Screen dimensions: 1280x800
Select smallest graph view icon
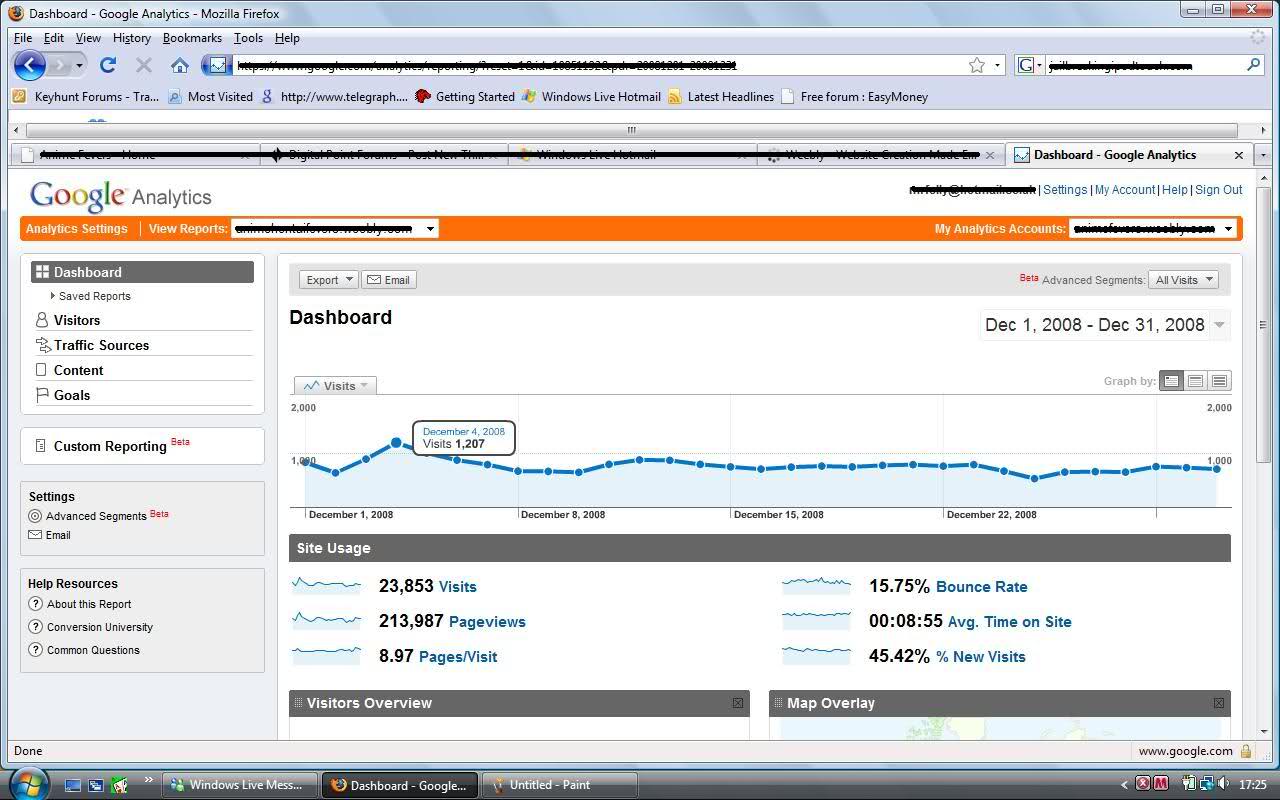click(x=1171, y=381)
